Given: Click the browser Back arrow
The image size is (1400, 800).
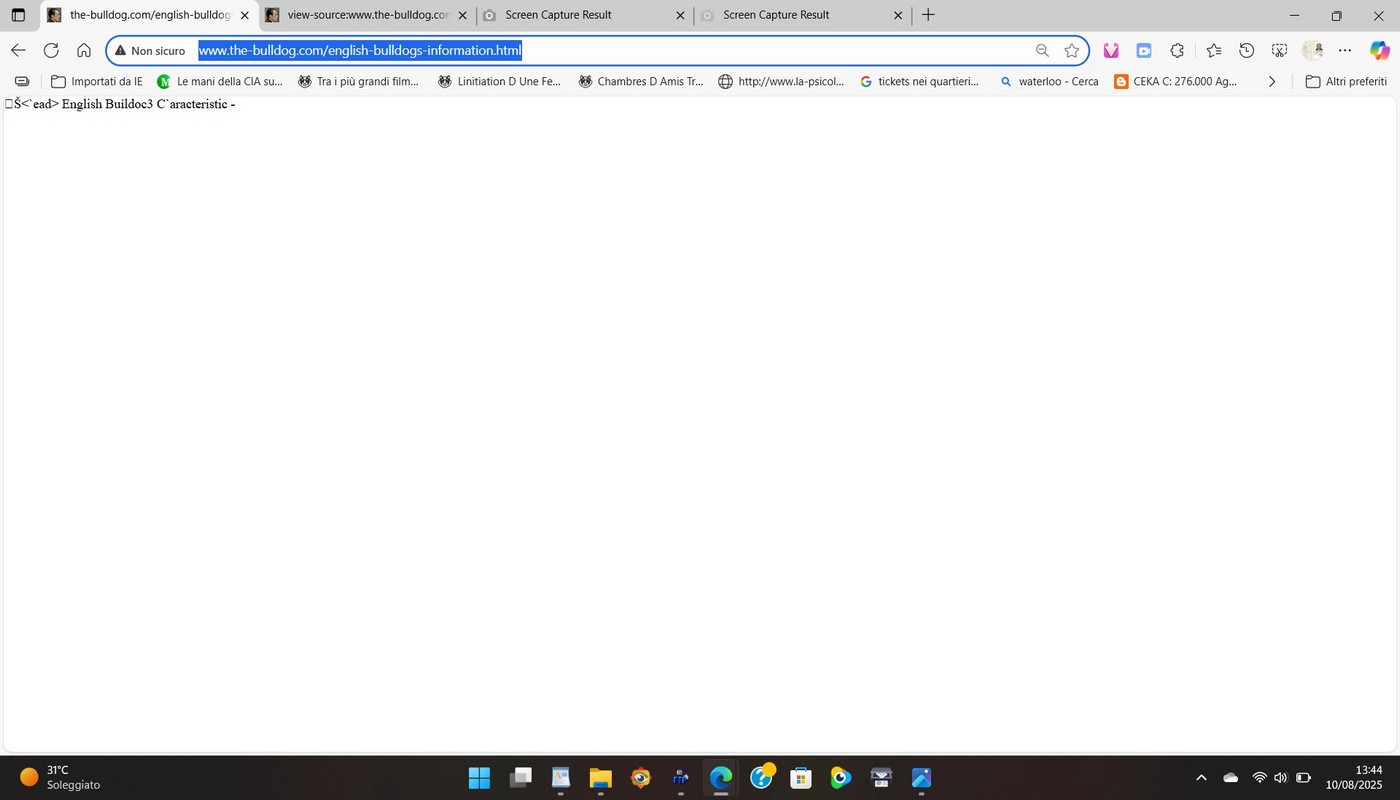Looking at the screenshot, I should pyautogui.click(x=18, y=50).
